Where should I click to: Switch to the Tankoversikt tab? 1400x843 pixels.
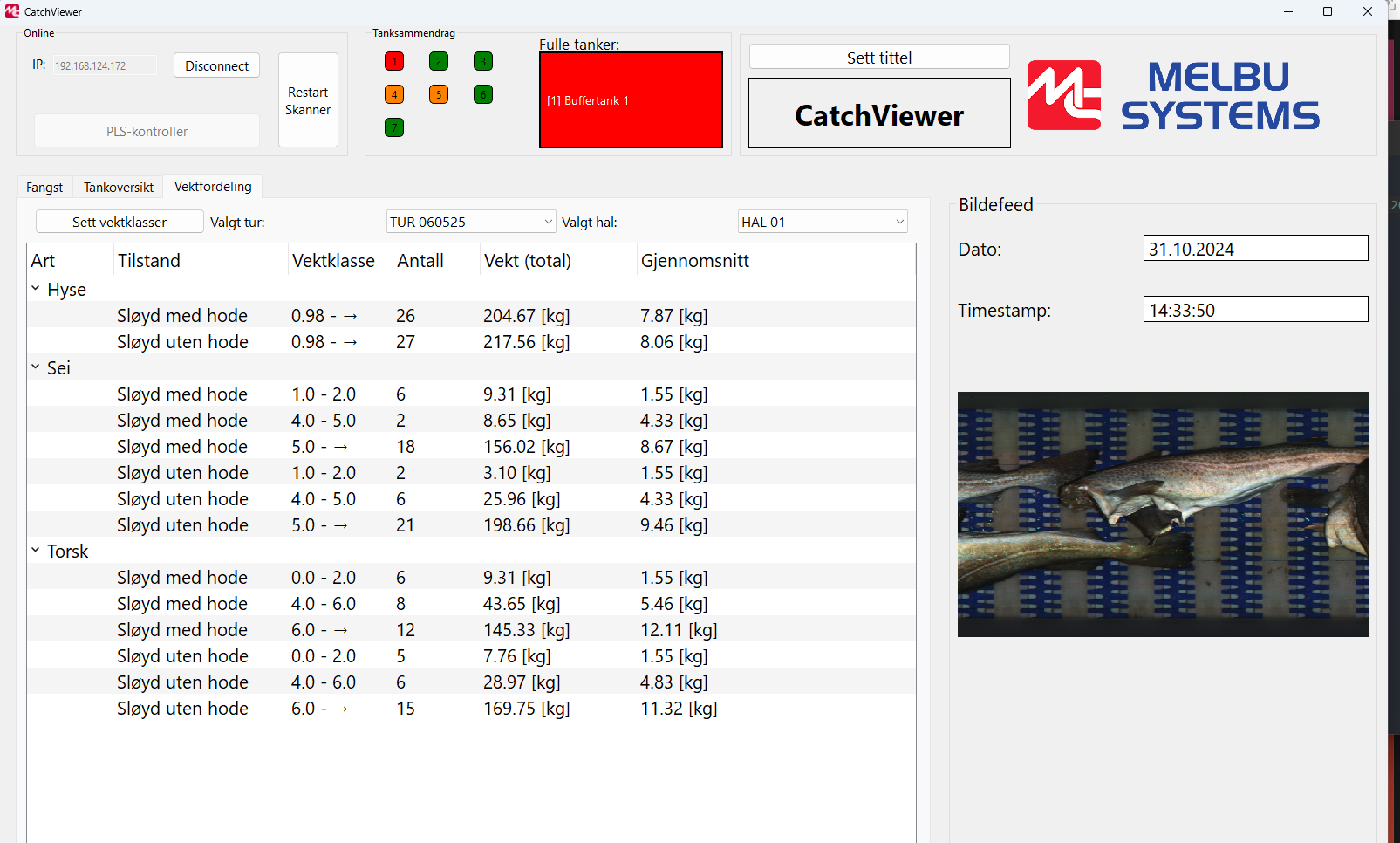pos(119,188)
